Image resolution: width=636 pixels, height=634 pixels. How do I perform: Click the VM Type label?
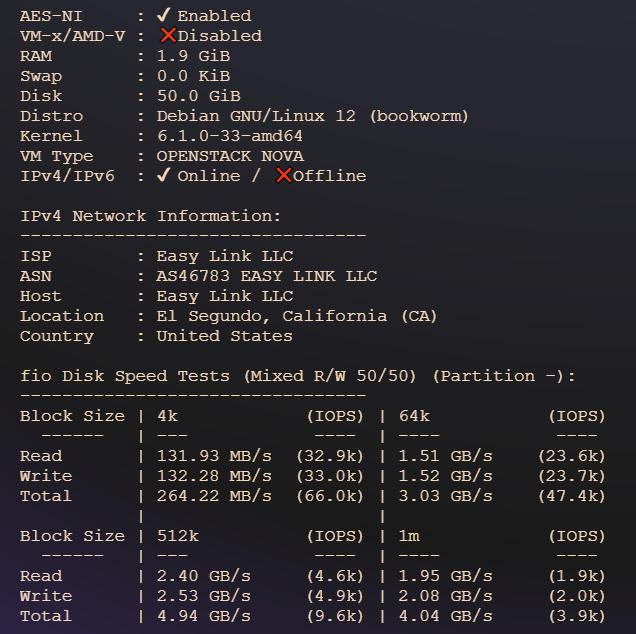pyautogui.click(x=57, y=156)
